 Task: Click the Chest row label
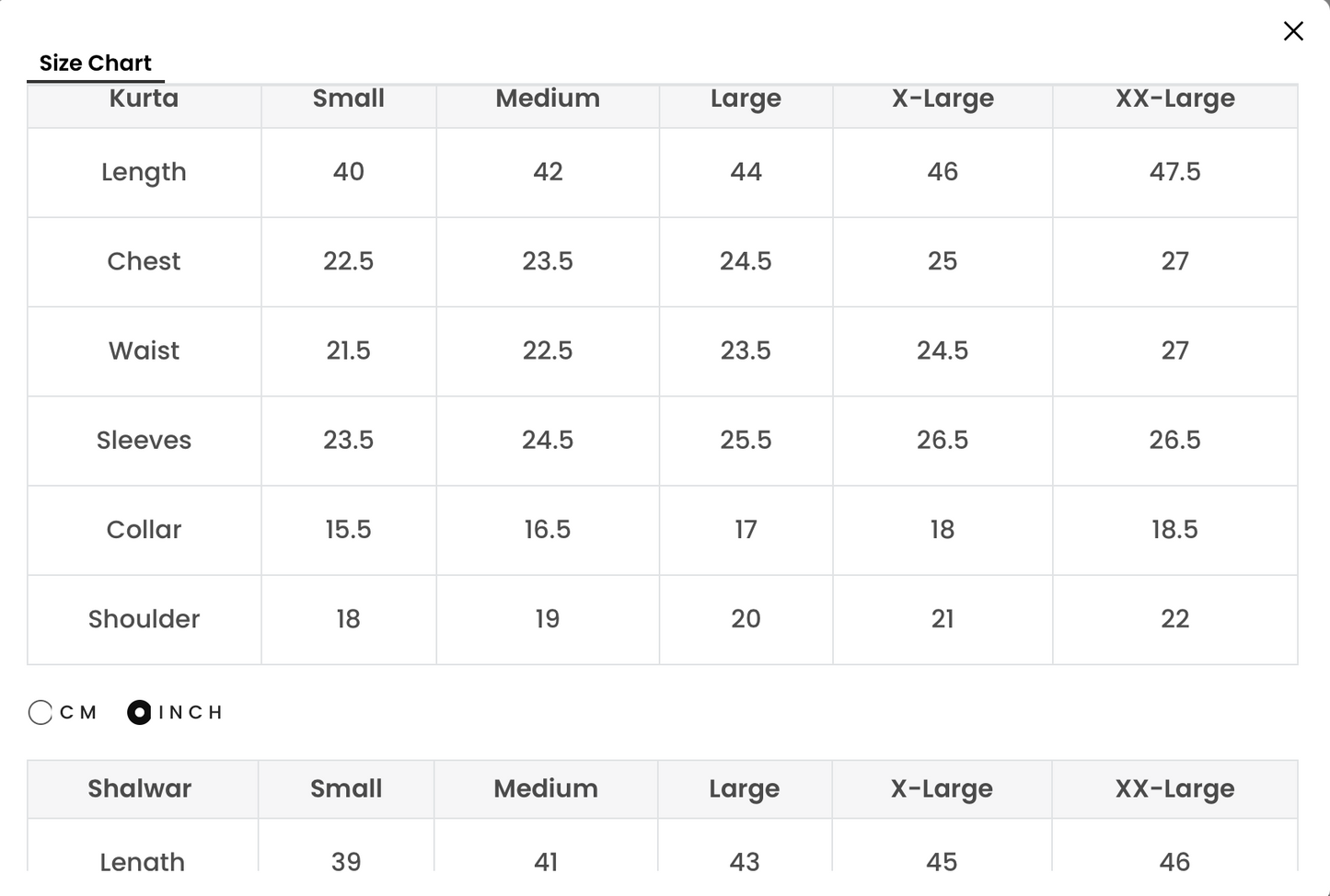click(x=144, y=261)
